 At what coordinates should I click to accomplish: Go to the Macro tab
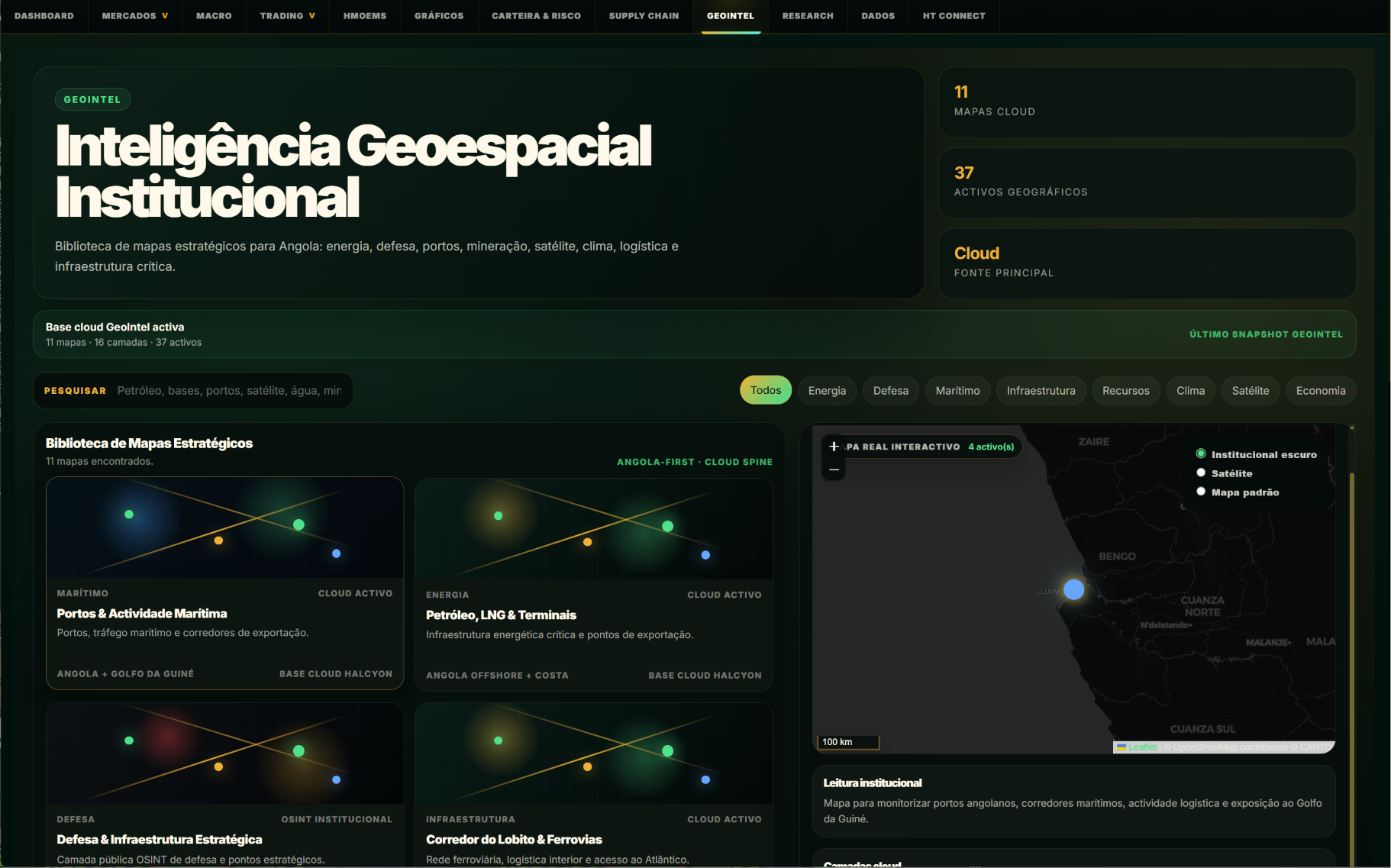(x=214, y=16)
